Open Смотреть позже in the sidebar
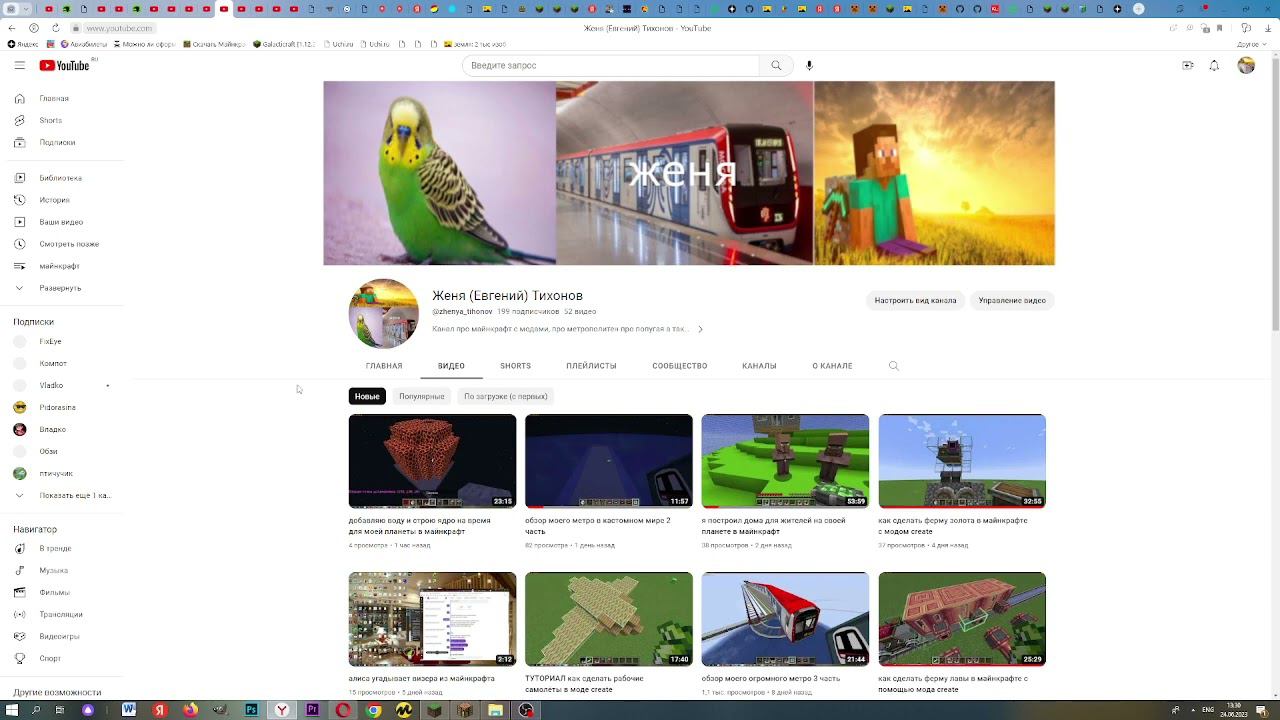This screenshot has height=720, width=1280. (62, 244)
